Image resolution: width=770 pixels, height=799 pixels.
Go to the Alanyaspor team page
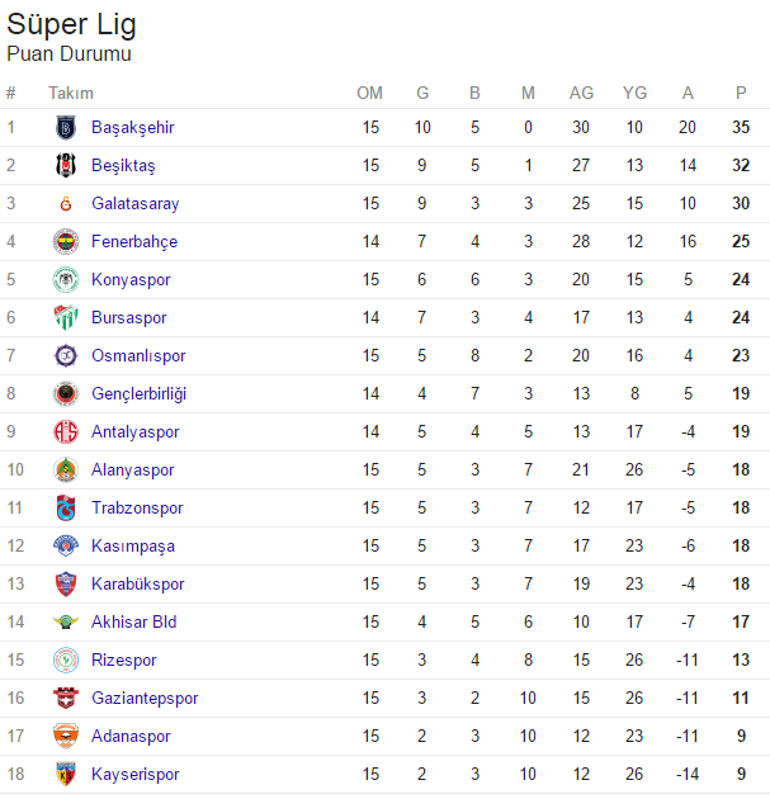click(x=132, y=470)
